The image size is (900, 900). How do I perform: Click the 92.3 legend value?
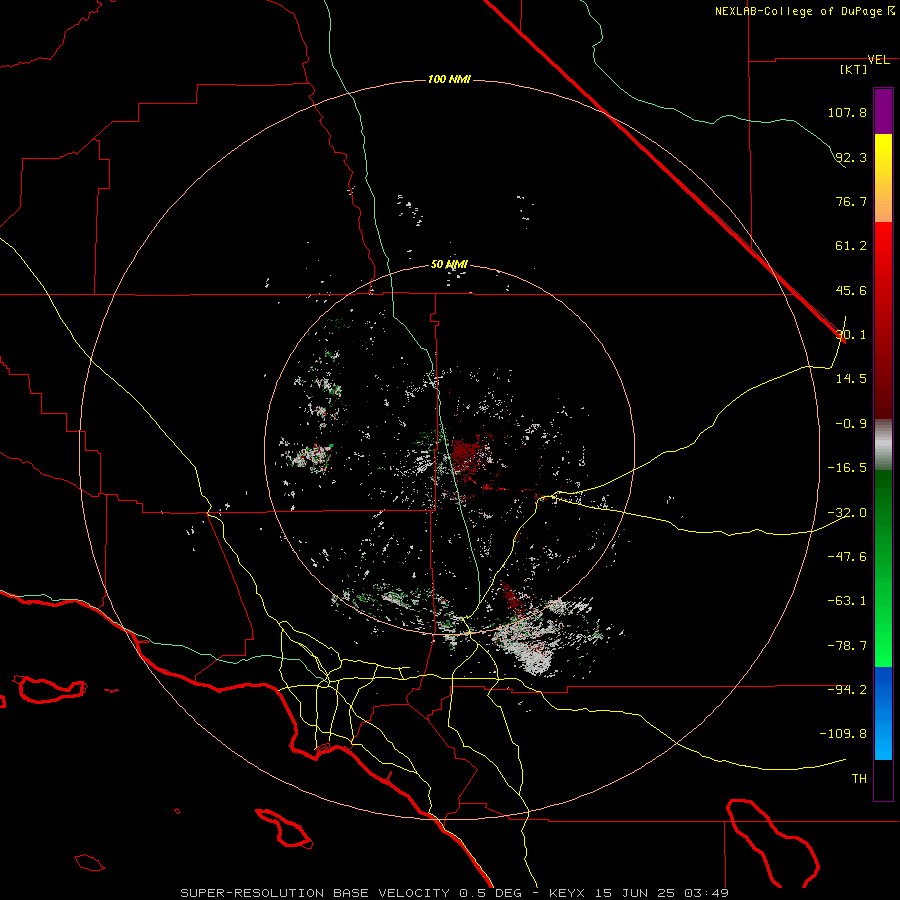[851, 157]
